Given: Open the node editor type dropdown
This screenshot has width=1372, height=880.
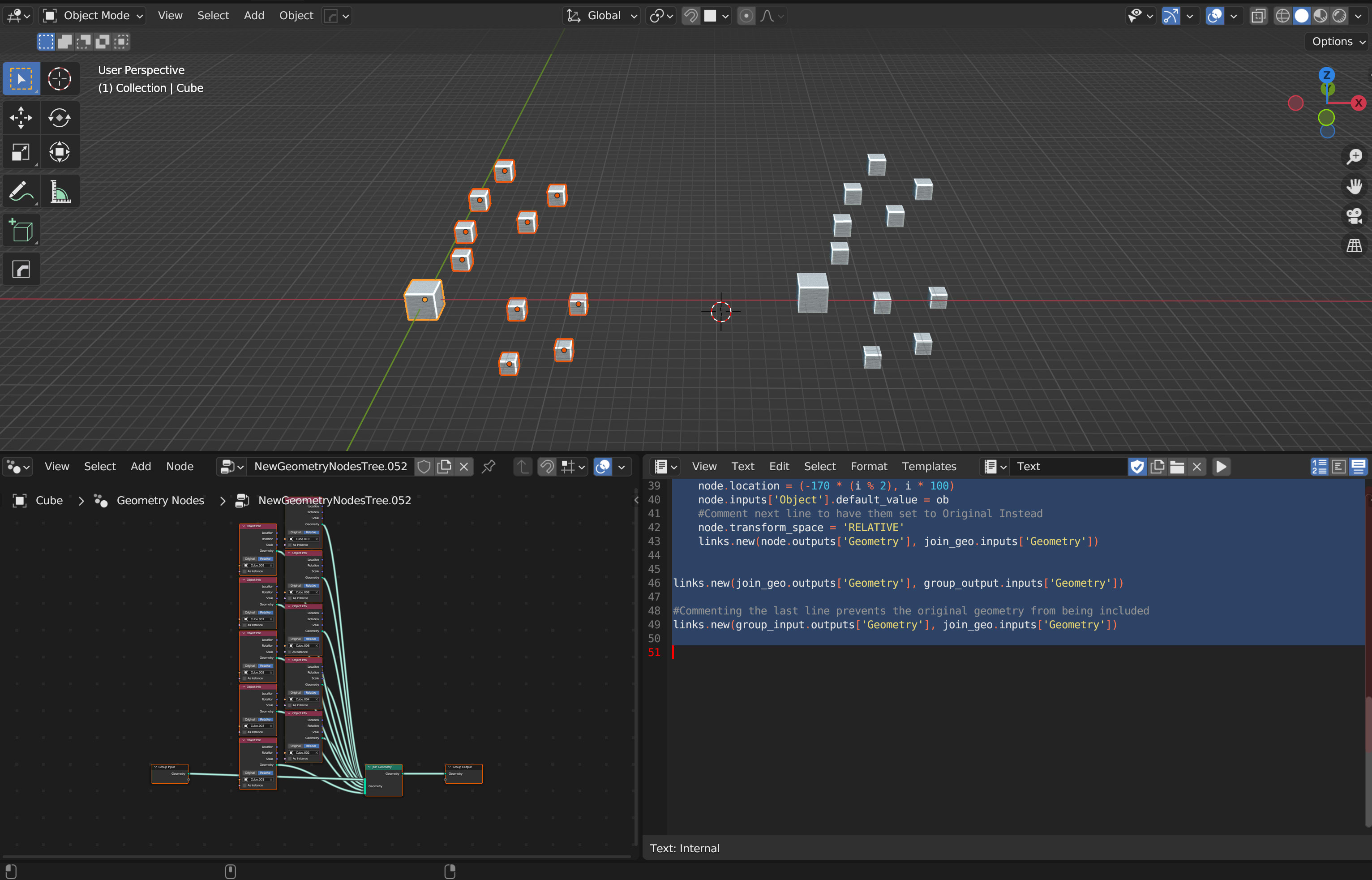Looking at the screenshot, I should (18, 467).
